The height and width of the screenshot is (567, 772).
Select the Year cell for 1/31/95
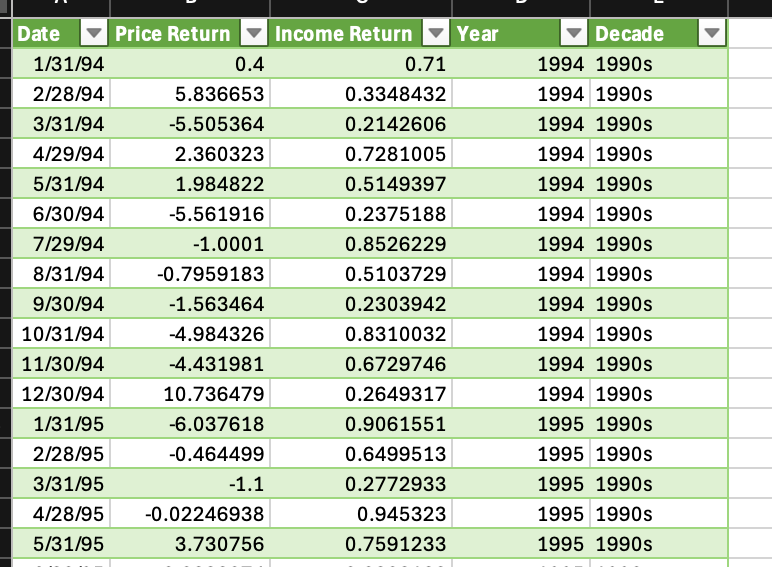tap(520, 424)
